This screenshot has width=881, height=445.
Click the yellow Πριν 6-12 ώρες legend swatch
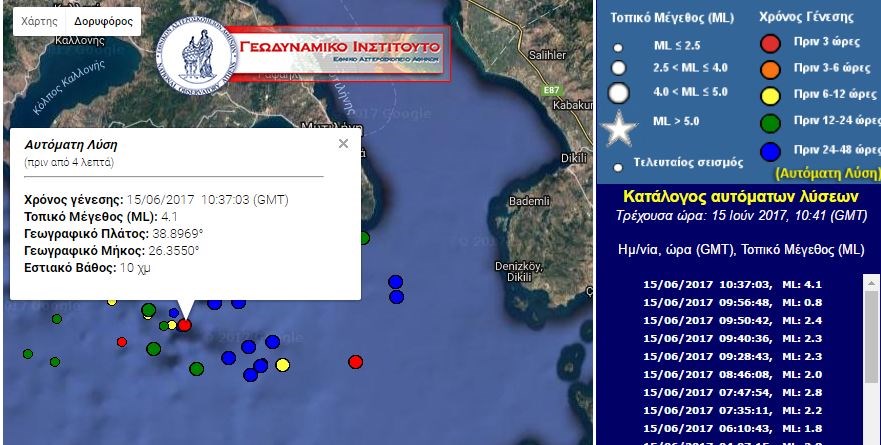770,96
